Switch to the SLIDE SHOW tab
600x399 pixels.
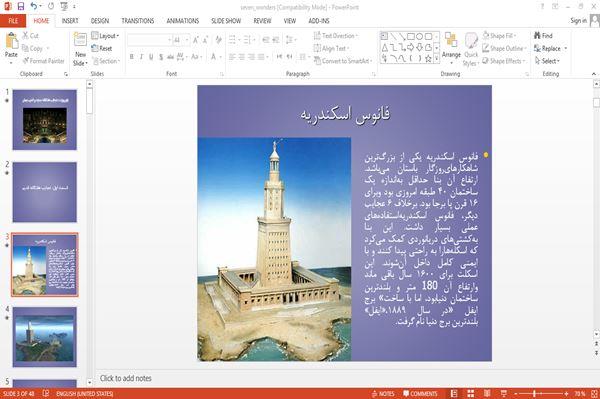(x=226, y=21)
